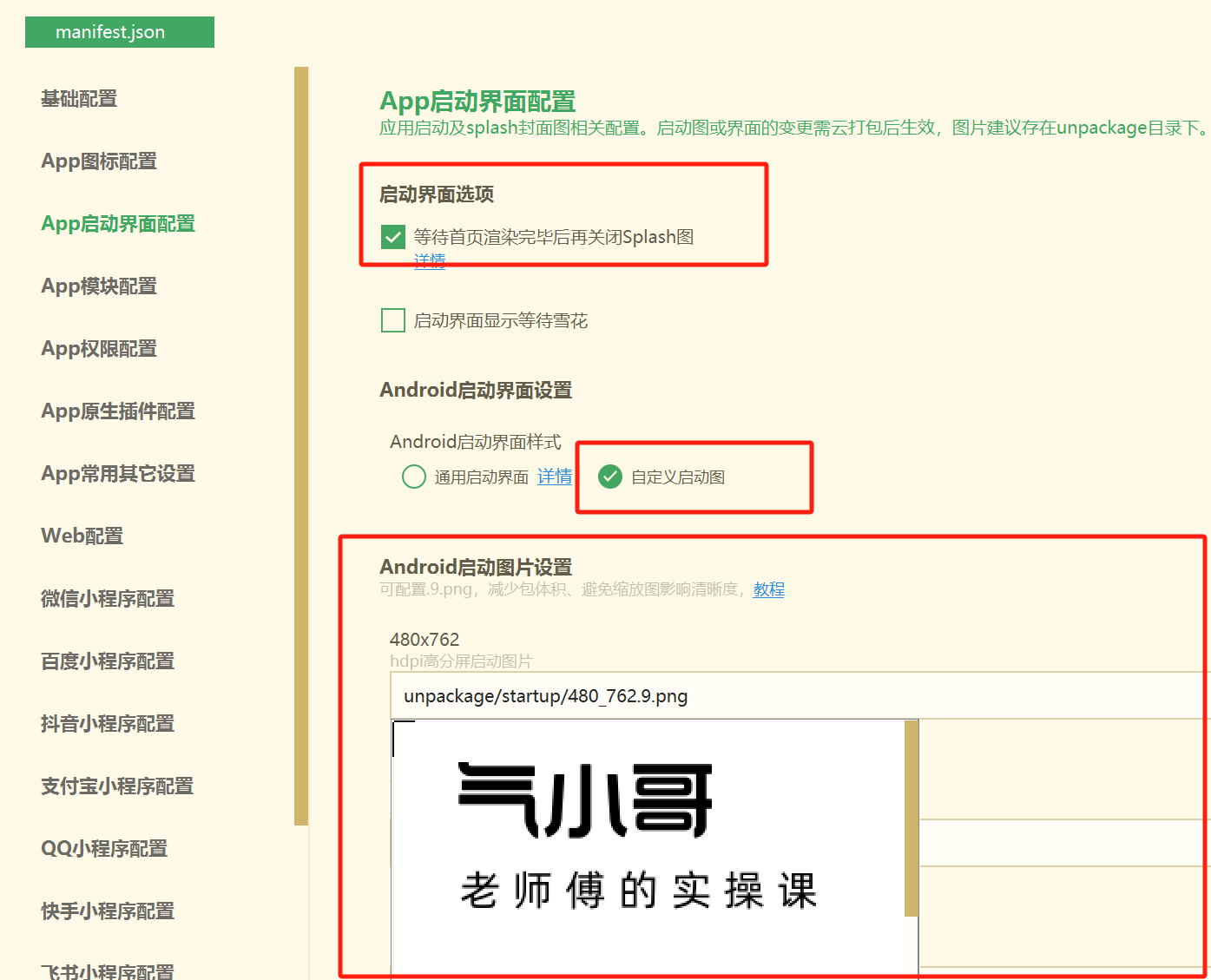
Task: Open 详情 link under Splash option
Action: coord(430,260)
